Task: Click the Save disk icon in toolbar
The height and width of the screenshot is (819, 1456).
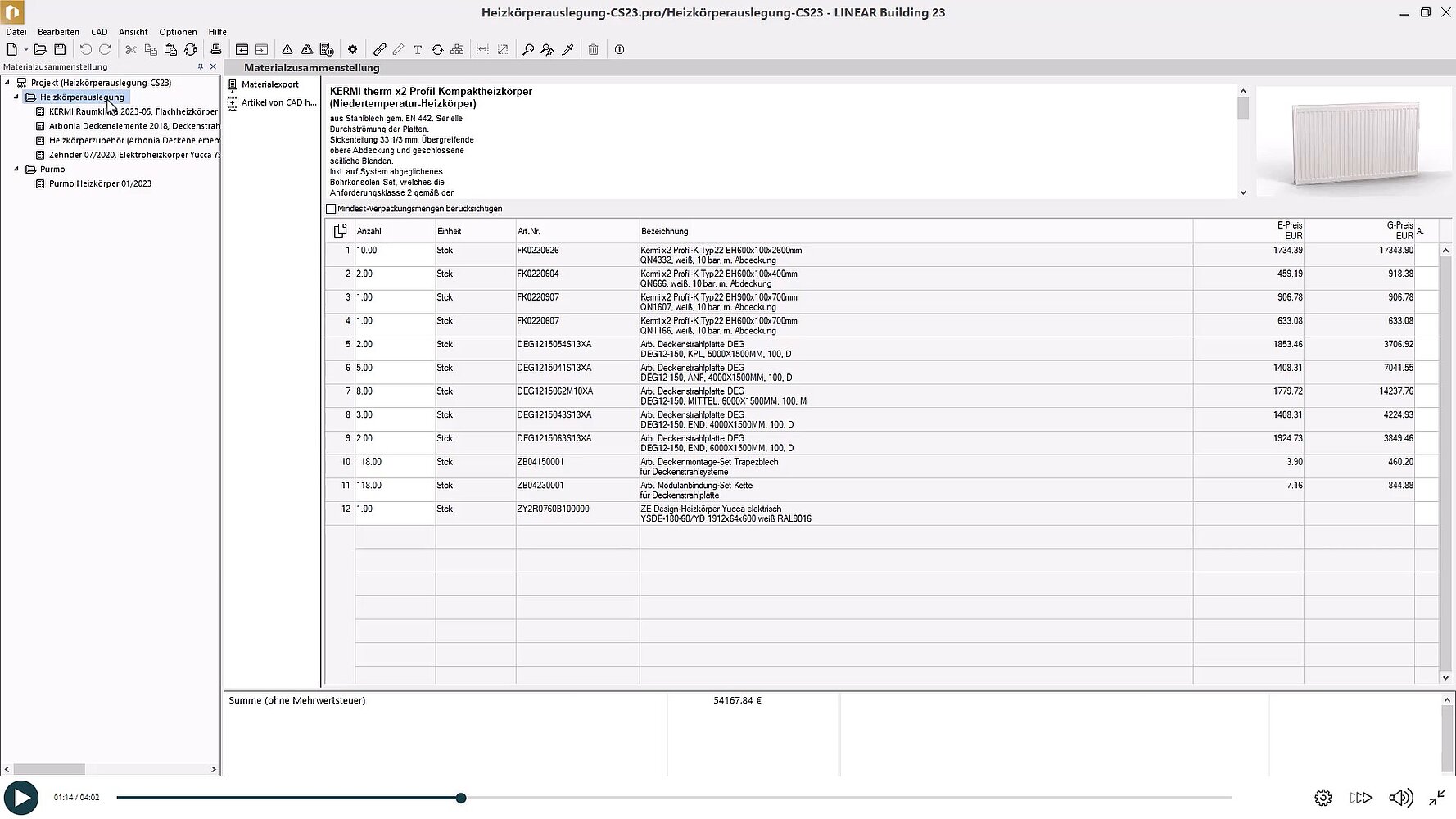Action: coord(60,50)
